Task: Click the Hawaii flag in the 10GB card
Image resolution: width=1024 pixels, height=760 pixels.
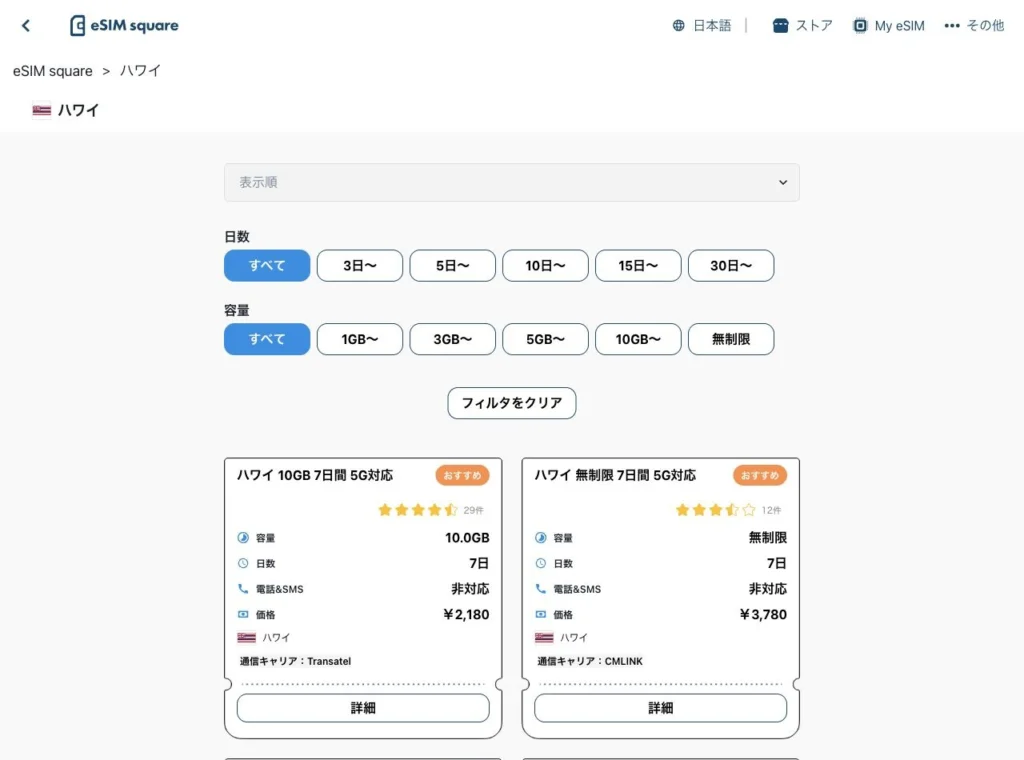Action: tap(246, 637)
